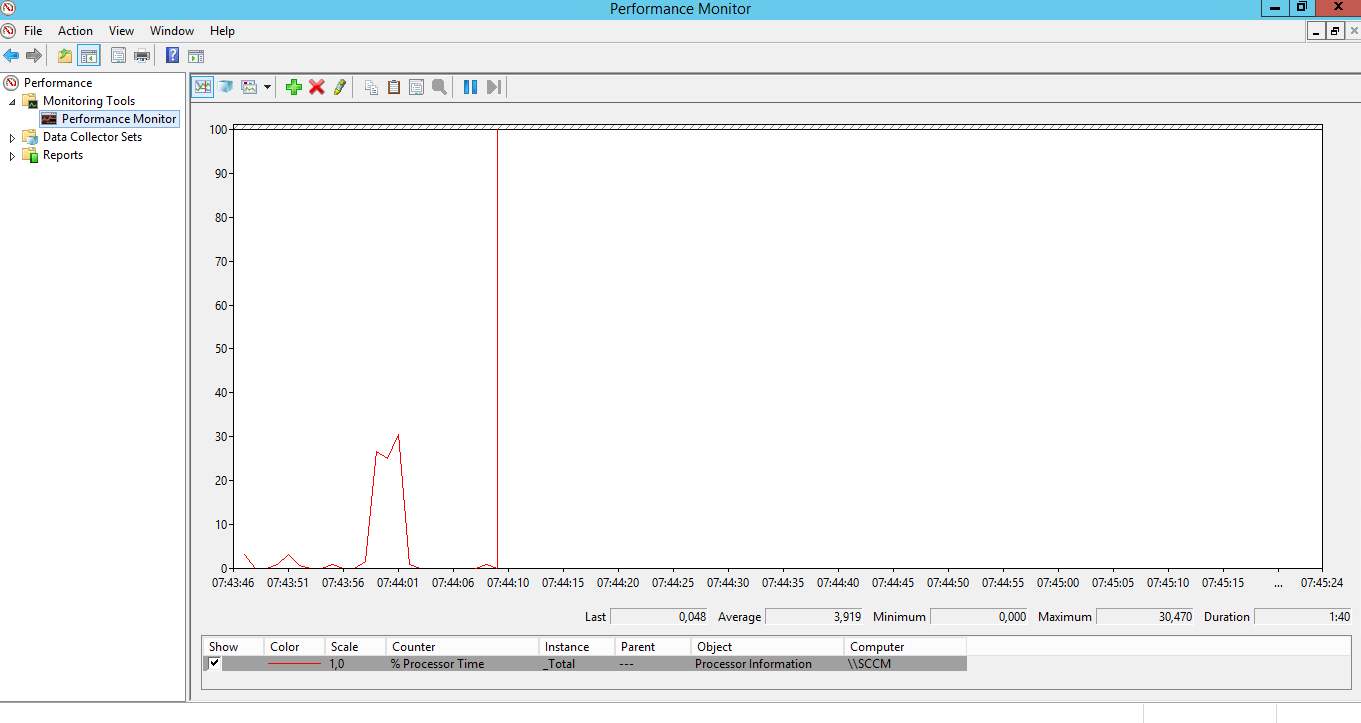Click the blue Help question icon
The image size is (1361, 723).
(x=173, y=56)
